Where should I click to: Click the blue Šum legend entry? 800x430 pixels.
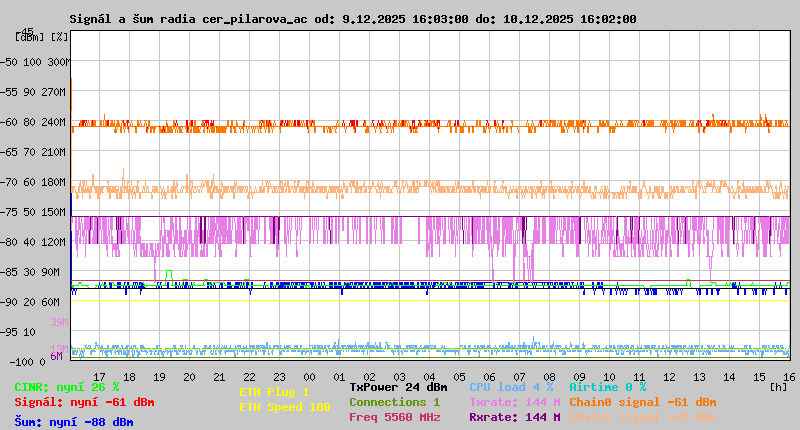tap(74, 422)
